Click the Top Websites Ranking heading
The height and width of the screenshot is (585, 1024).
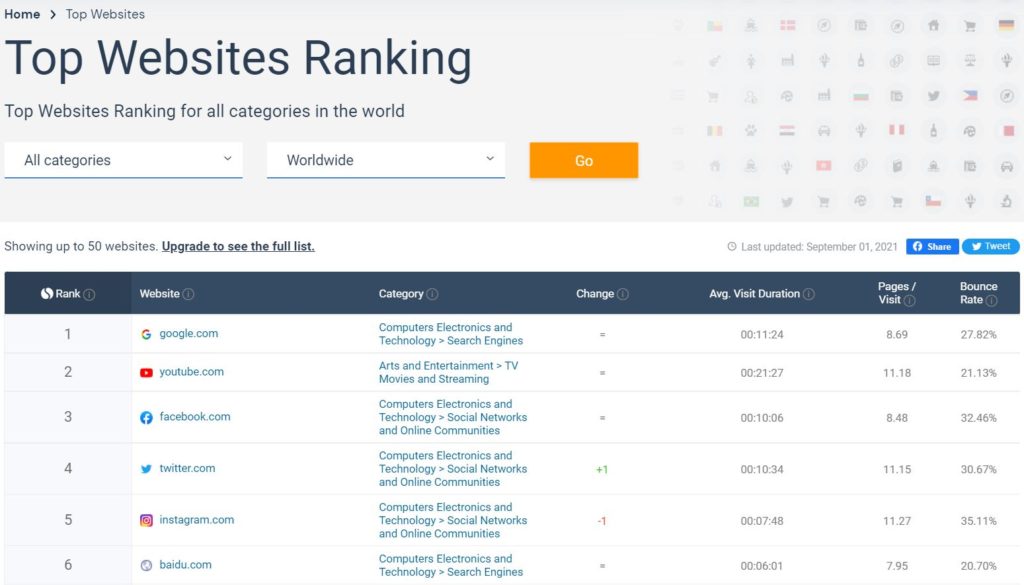[238, 58]
